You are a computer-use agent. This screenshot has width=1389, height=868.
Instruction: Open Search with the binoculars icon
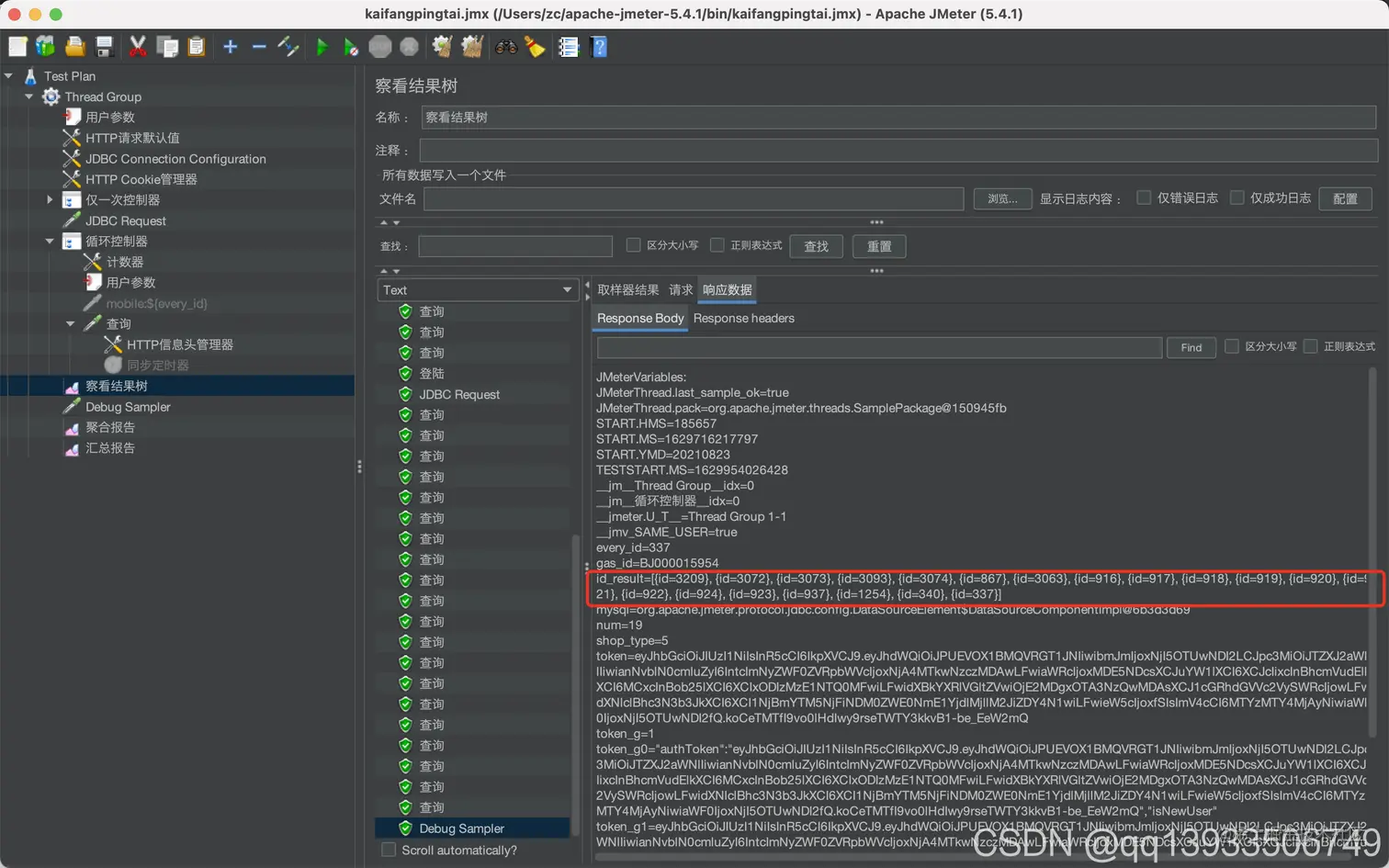(506, 47)
